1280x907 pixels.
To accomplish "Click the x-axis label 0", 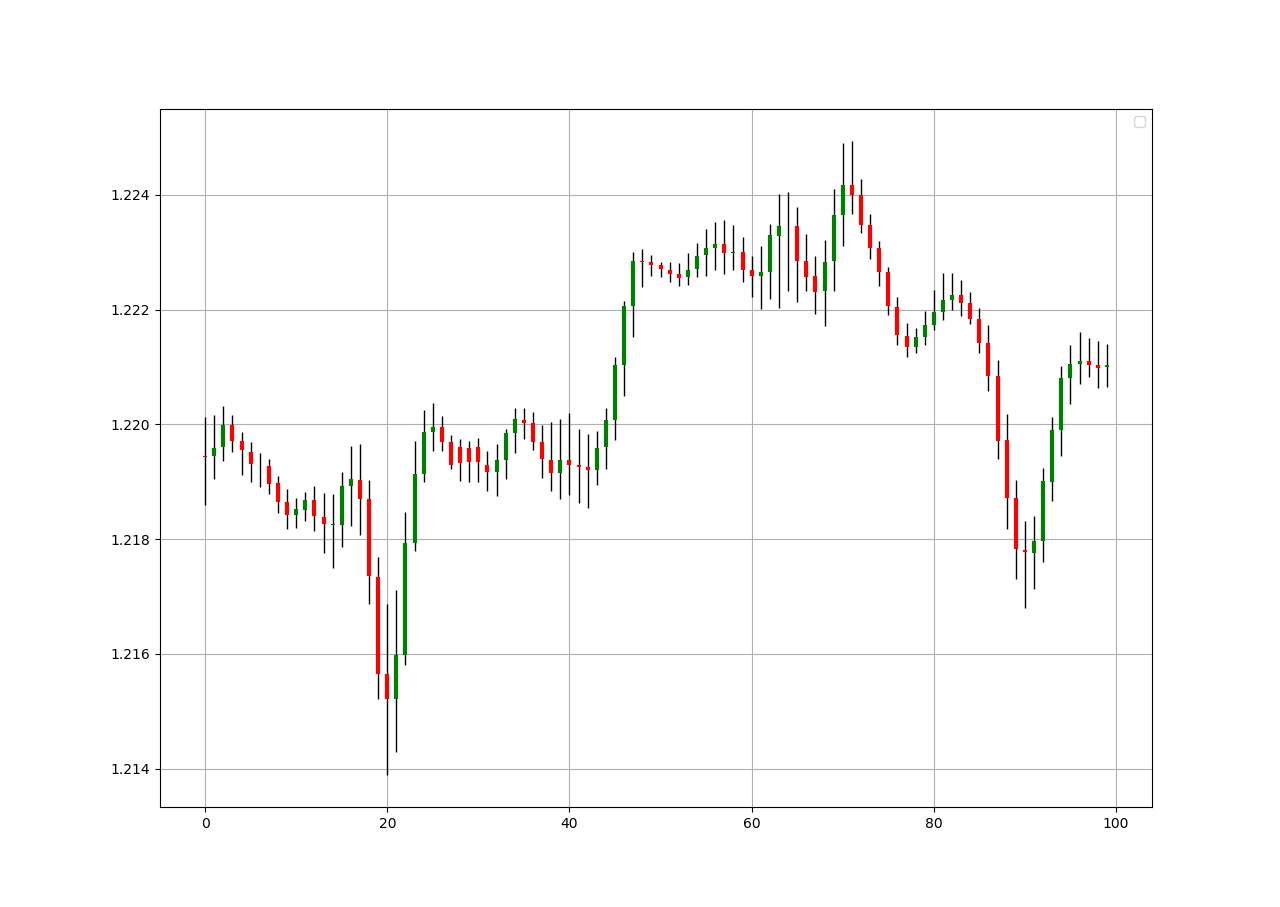I will (205, 823).
